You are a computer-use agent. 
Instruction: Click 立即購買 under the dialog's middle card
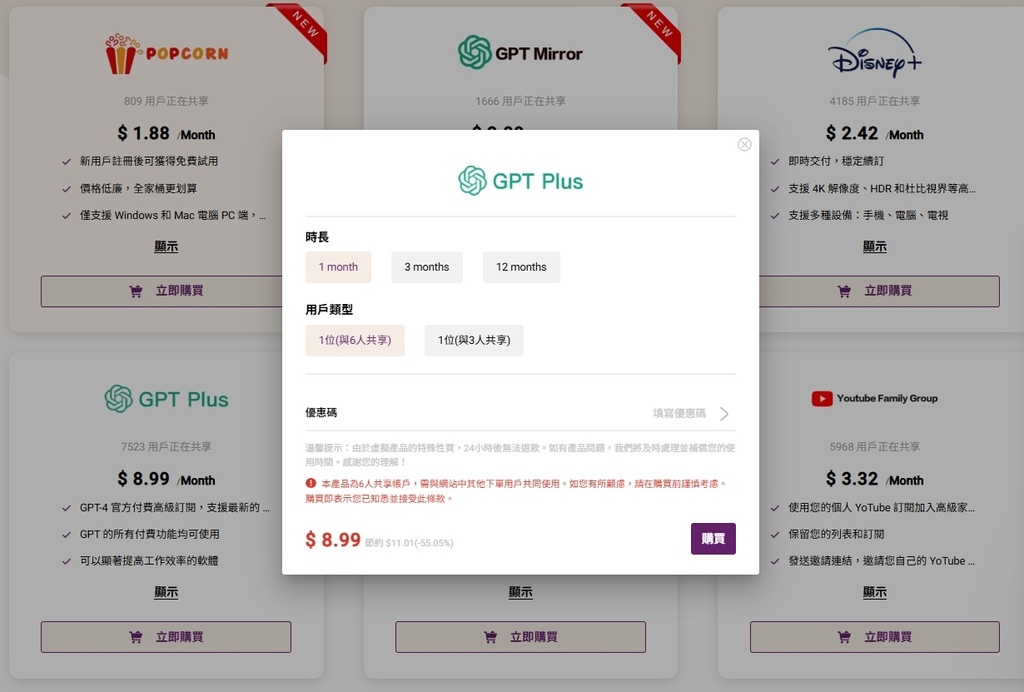point(520,637)
